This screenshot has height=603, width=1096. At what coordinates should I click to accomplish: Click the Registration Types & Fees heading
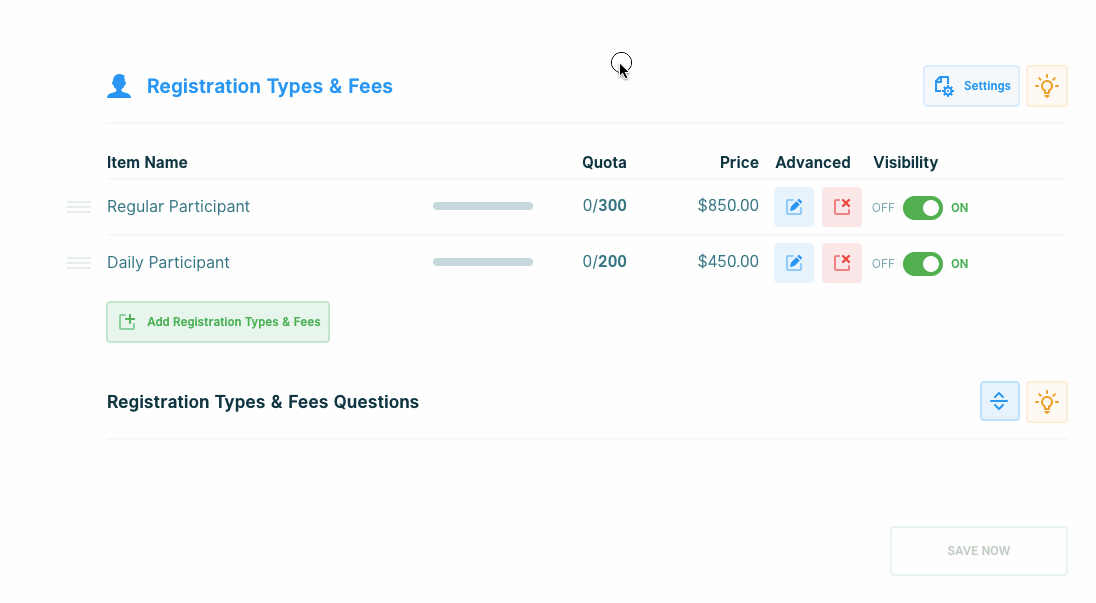click(269, 87)
